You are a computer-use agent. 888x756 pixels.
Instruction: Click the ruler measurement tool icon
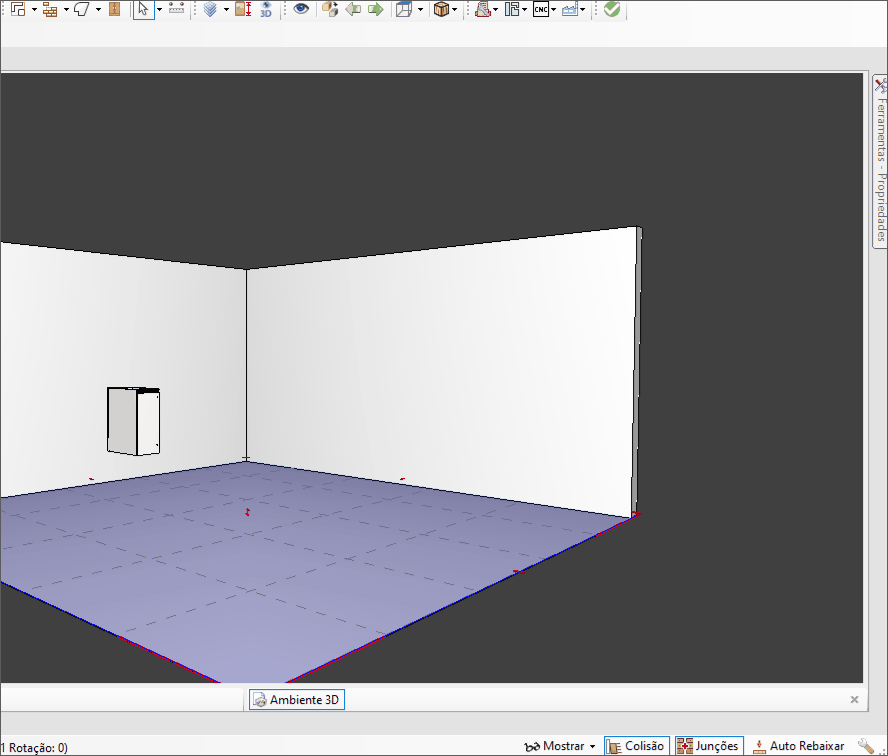(x=176, y=8)
